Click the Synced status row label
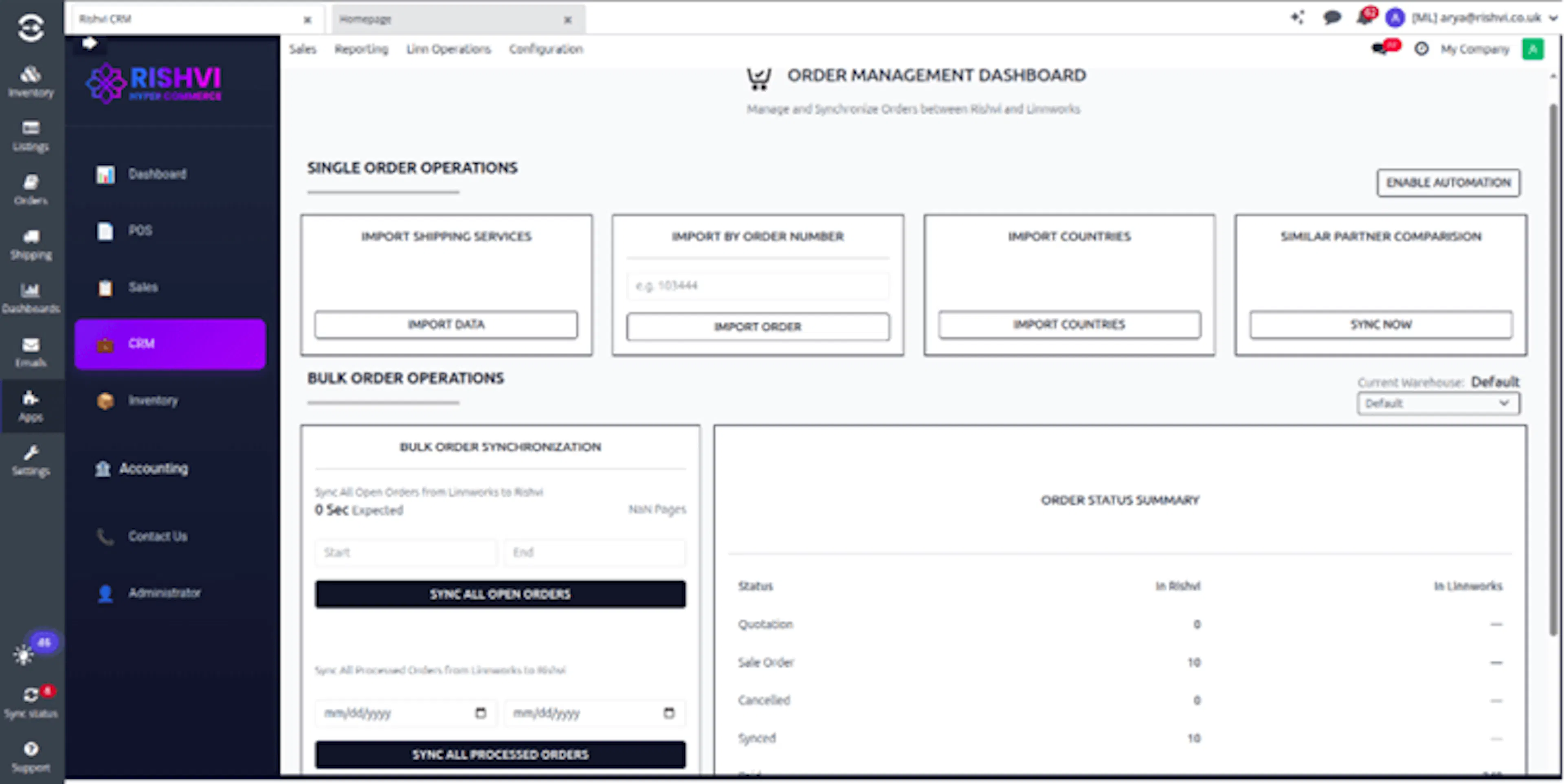Viewport: 1564px width, 784px height. pyautogui.click(x=756, y=738)
